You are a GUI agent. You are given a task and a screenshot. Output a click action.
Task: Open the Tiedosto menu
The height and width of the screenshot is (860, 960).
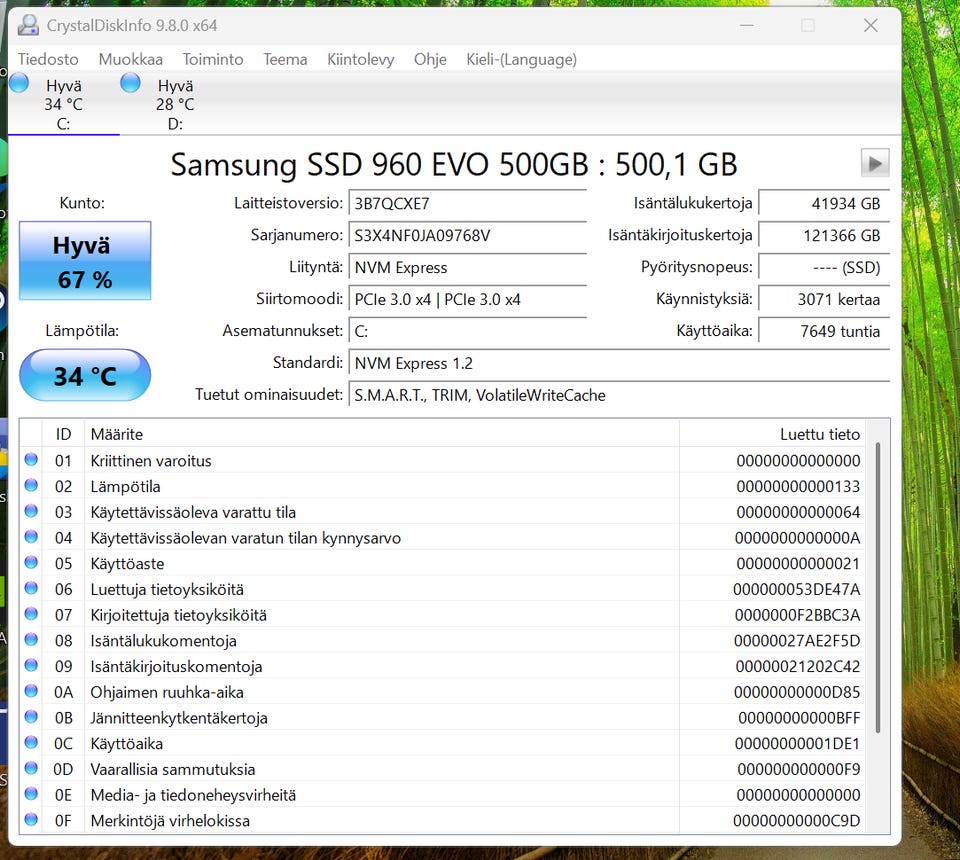pyautogui.click(x=48, y=59)
